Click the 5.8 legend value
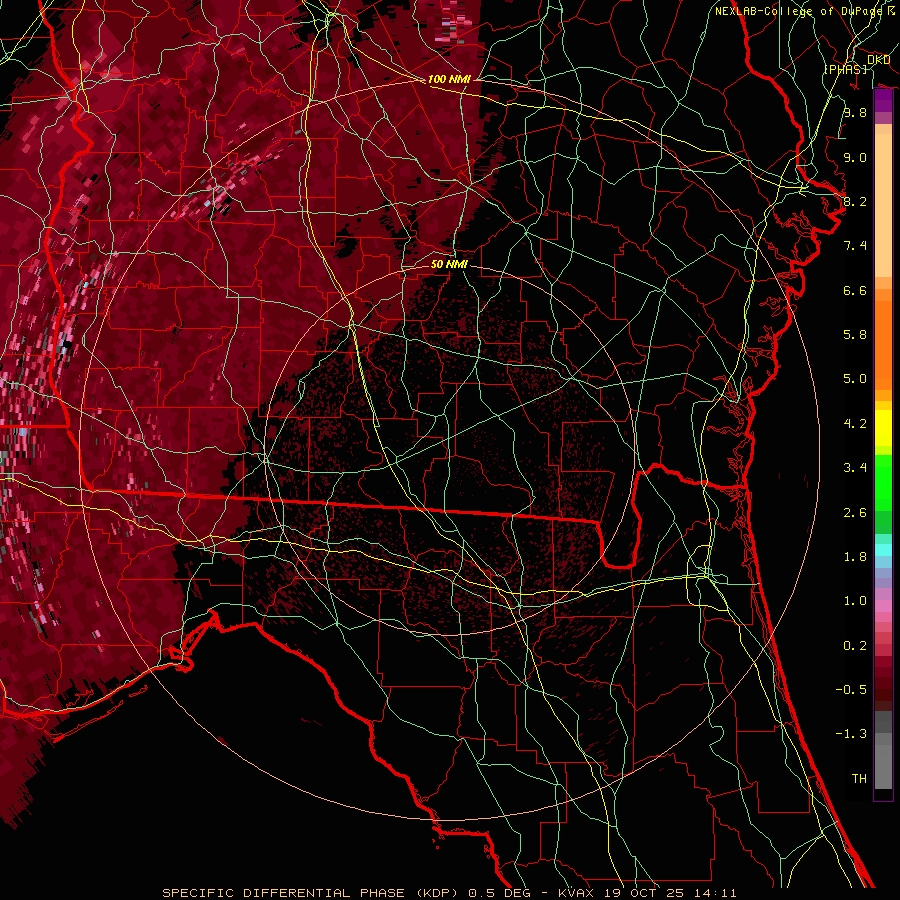900x900 pixels. coord(855,335)
